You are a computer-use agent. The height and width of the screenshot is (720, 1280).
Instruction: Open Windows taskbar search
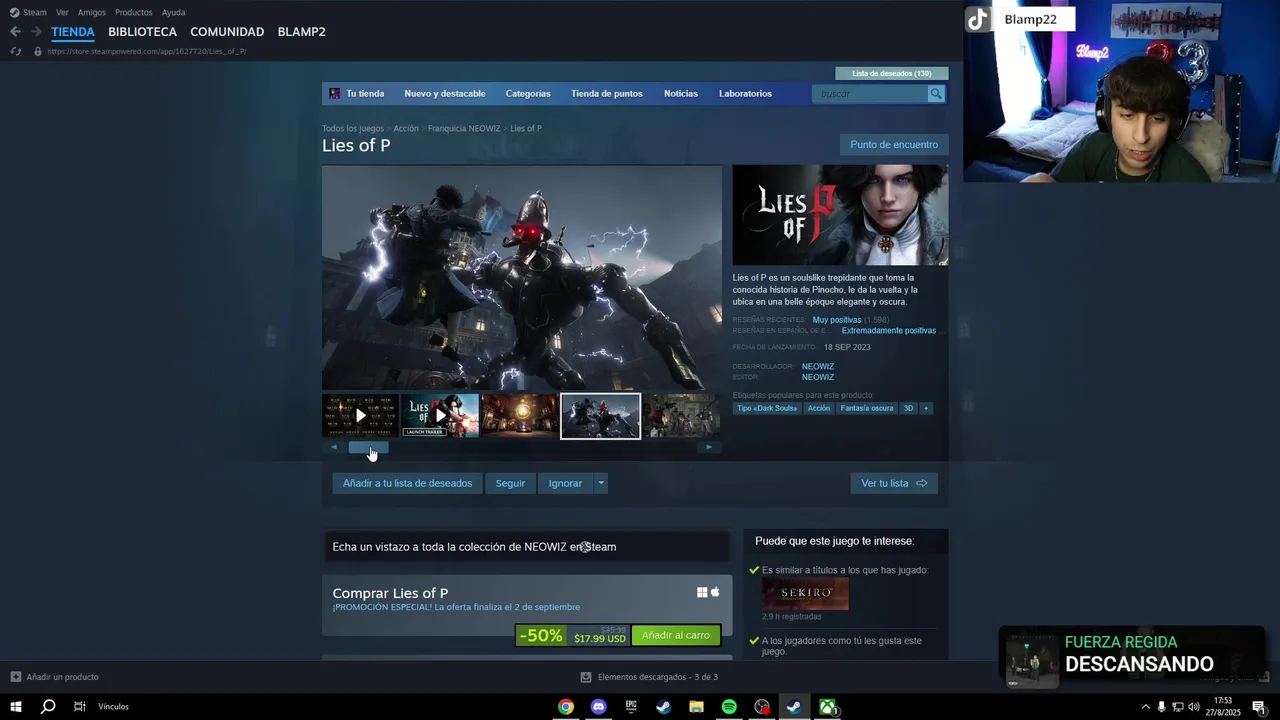coord(47,707)
